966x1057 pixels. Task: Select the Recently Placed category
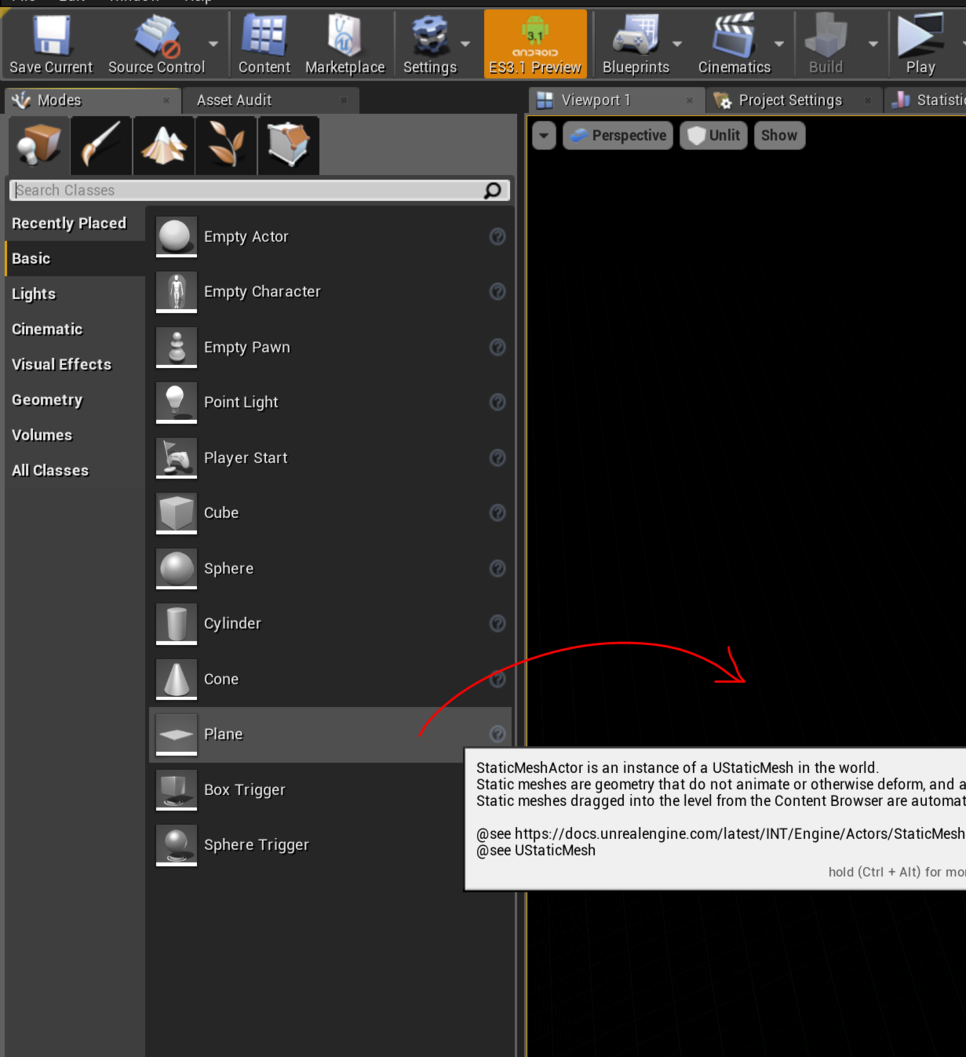pyautogui.click(x=75, y=223)
